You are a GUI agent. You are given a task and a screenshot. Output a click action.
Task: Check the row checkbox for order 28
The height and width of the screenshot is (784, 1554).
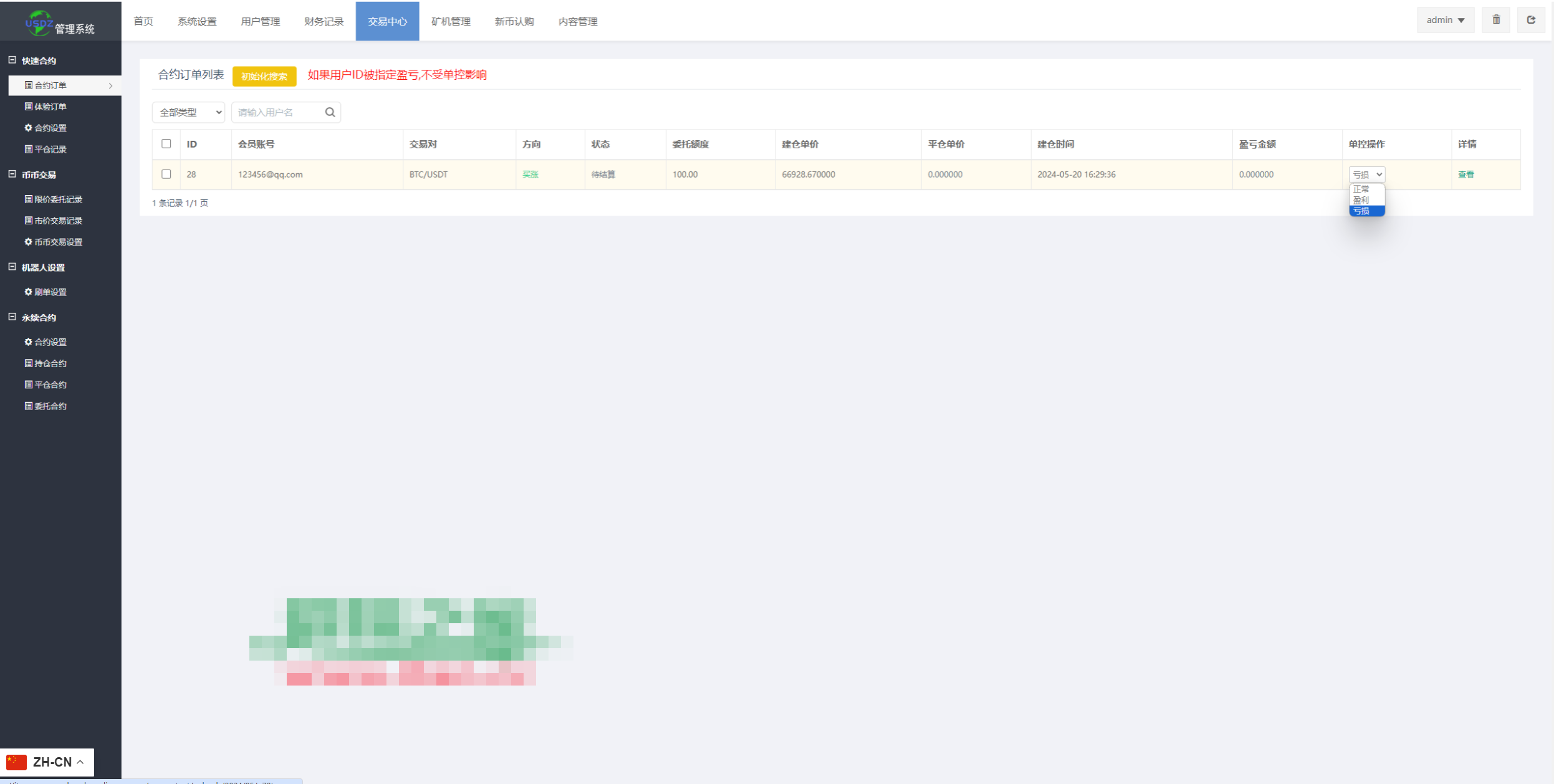(x=166, y=174)
